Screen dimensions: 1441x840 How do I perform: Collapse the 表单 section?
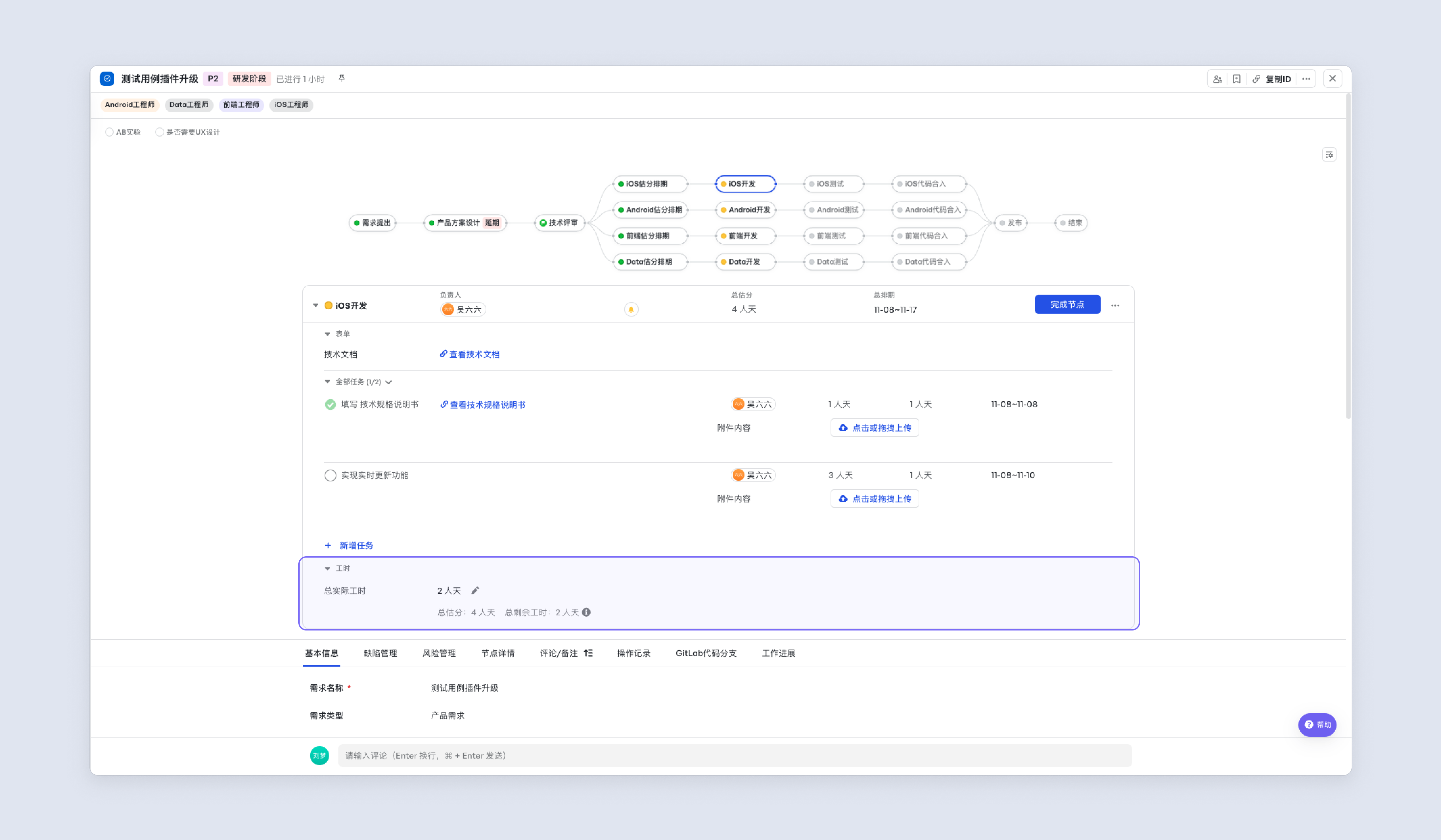coord(327,334)
